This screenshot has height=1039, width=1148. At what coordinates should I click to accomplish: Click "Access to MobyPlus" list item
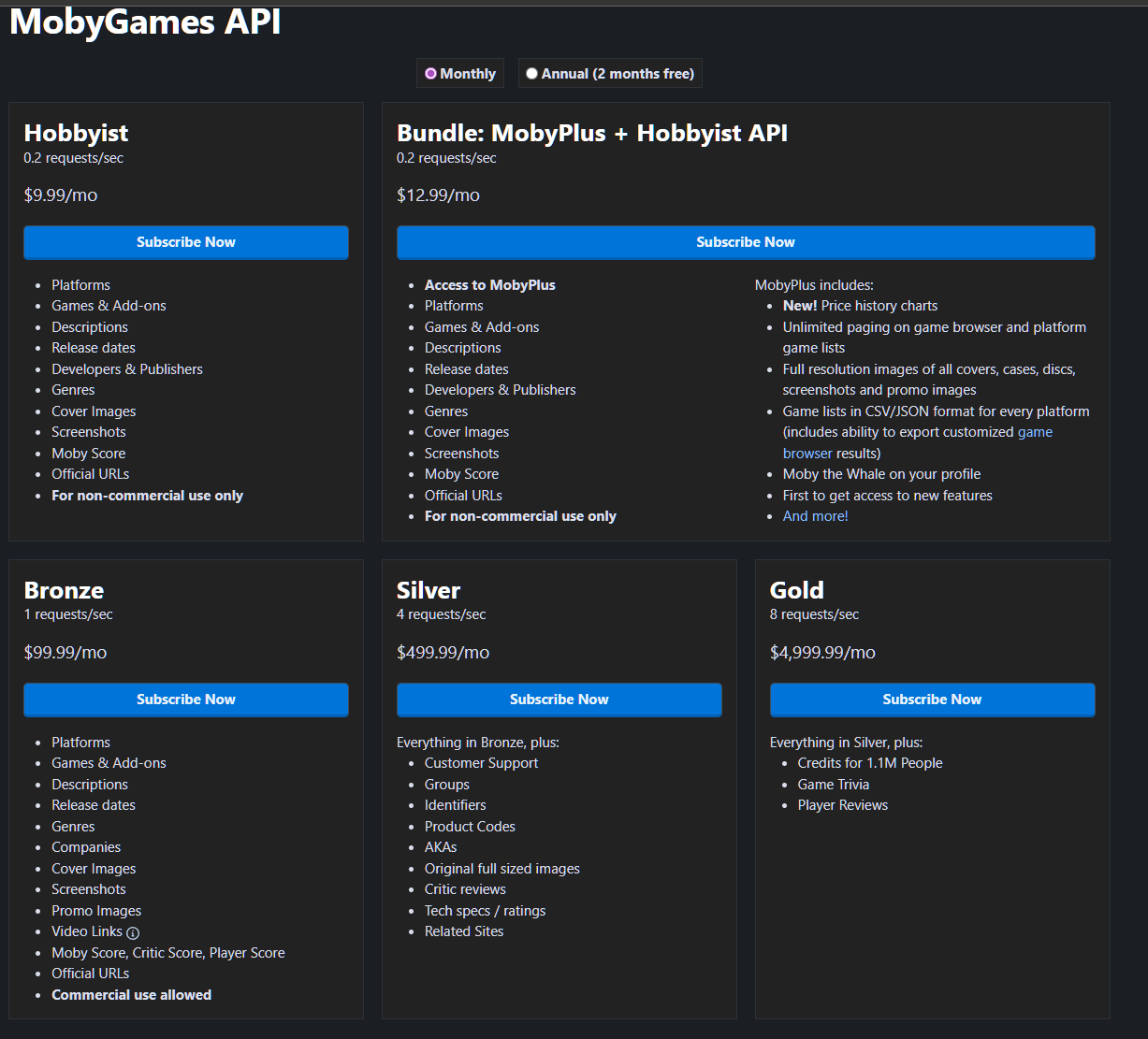click(x=489, y=285)
